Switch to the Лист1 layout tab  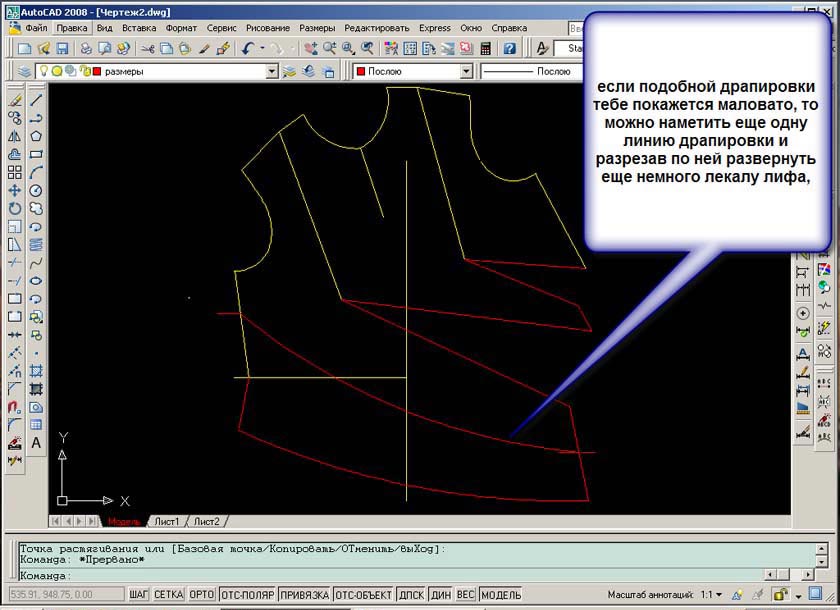166,522
